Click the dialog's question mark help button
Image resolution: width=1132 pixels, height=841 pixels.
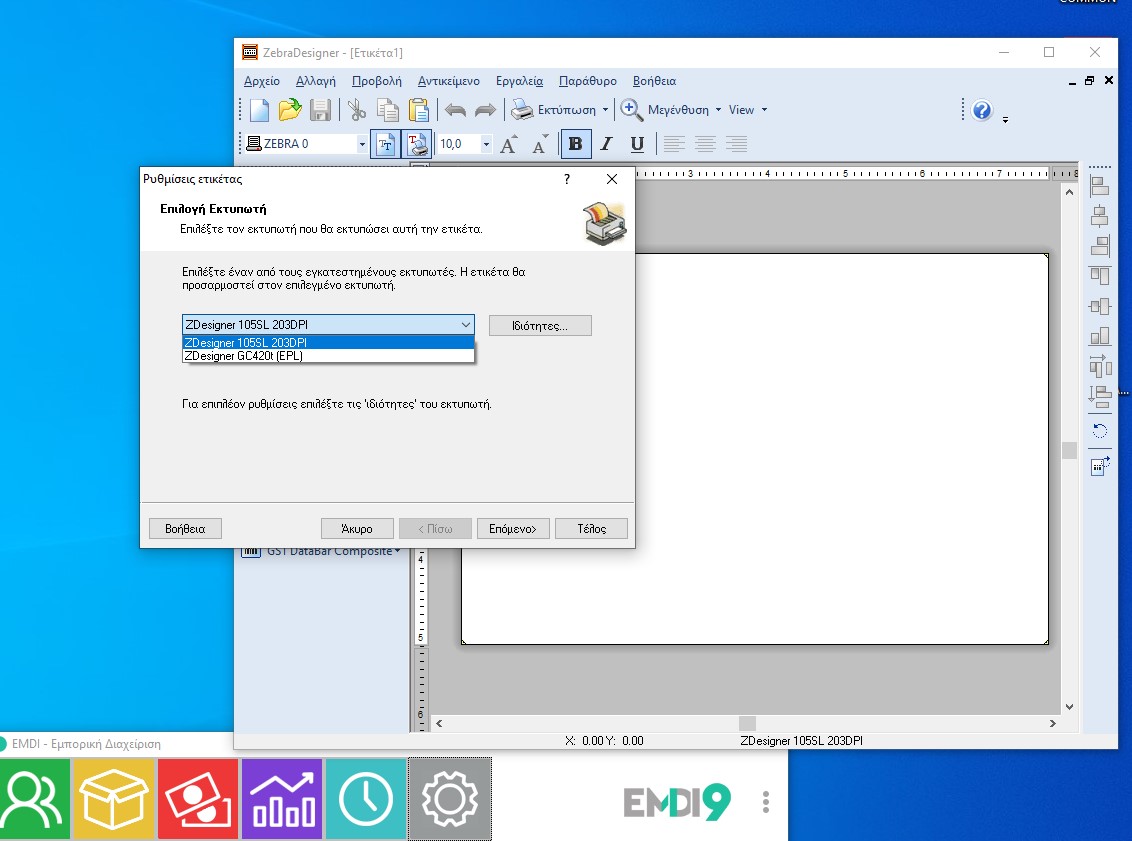click(567, 179)
